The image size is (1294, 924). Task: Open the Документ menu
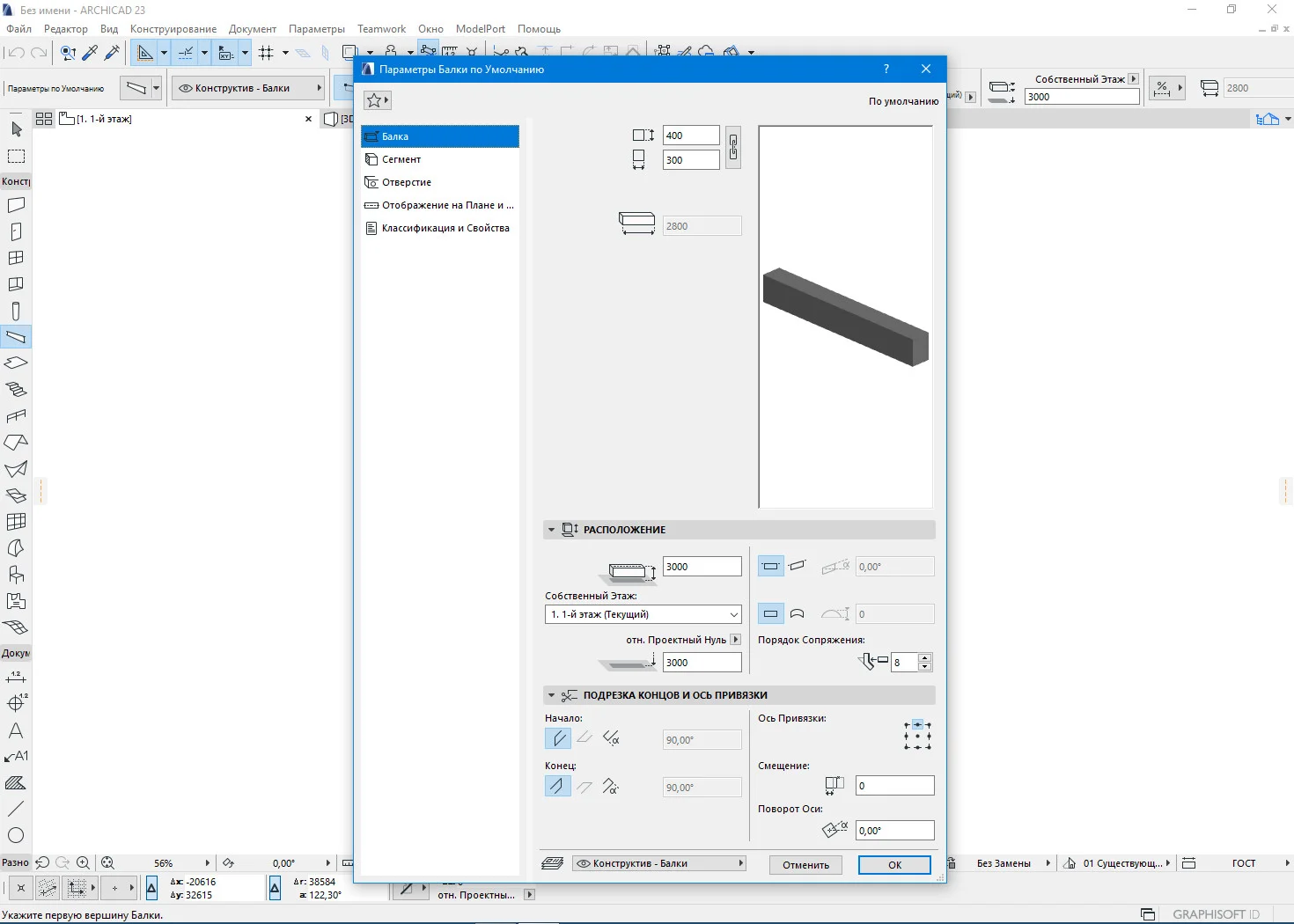tap(252, 29)
